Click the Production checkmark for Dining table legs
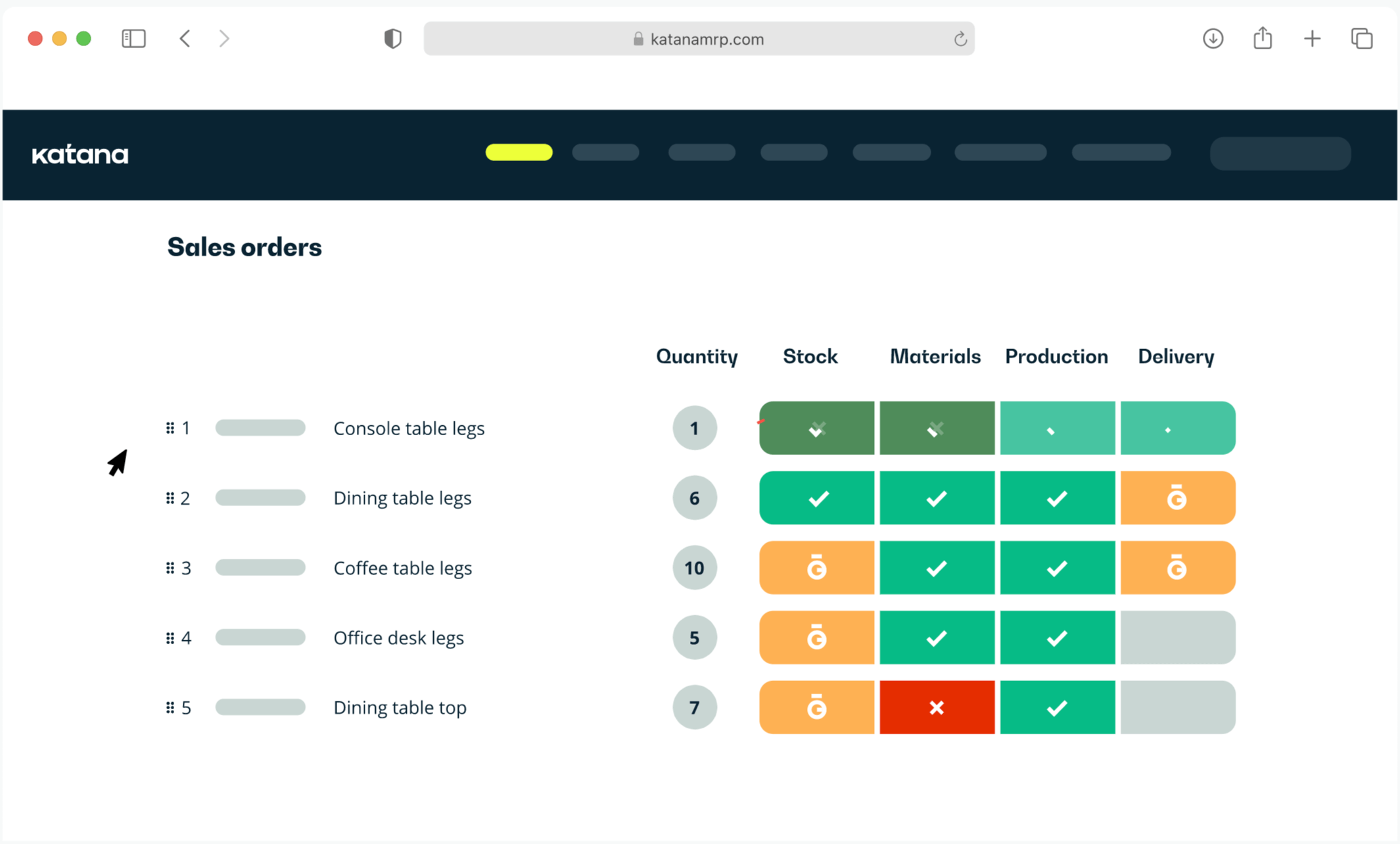Screen dimensions: 1400x844 coord(1057,498)
